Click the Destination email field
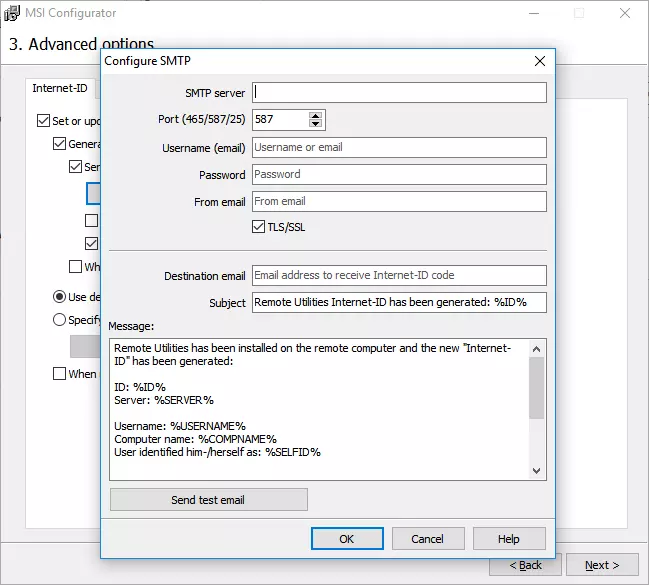Image resolution: width=649 pixels, height=585 pixels. pyautogui.click(x=399, y=276)
